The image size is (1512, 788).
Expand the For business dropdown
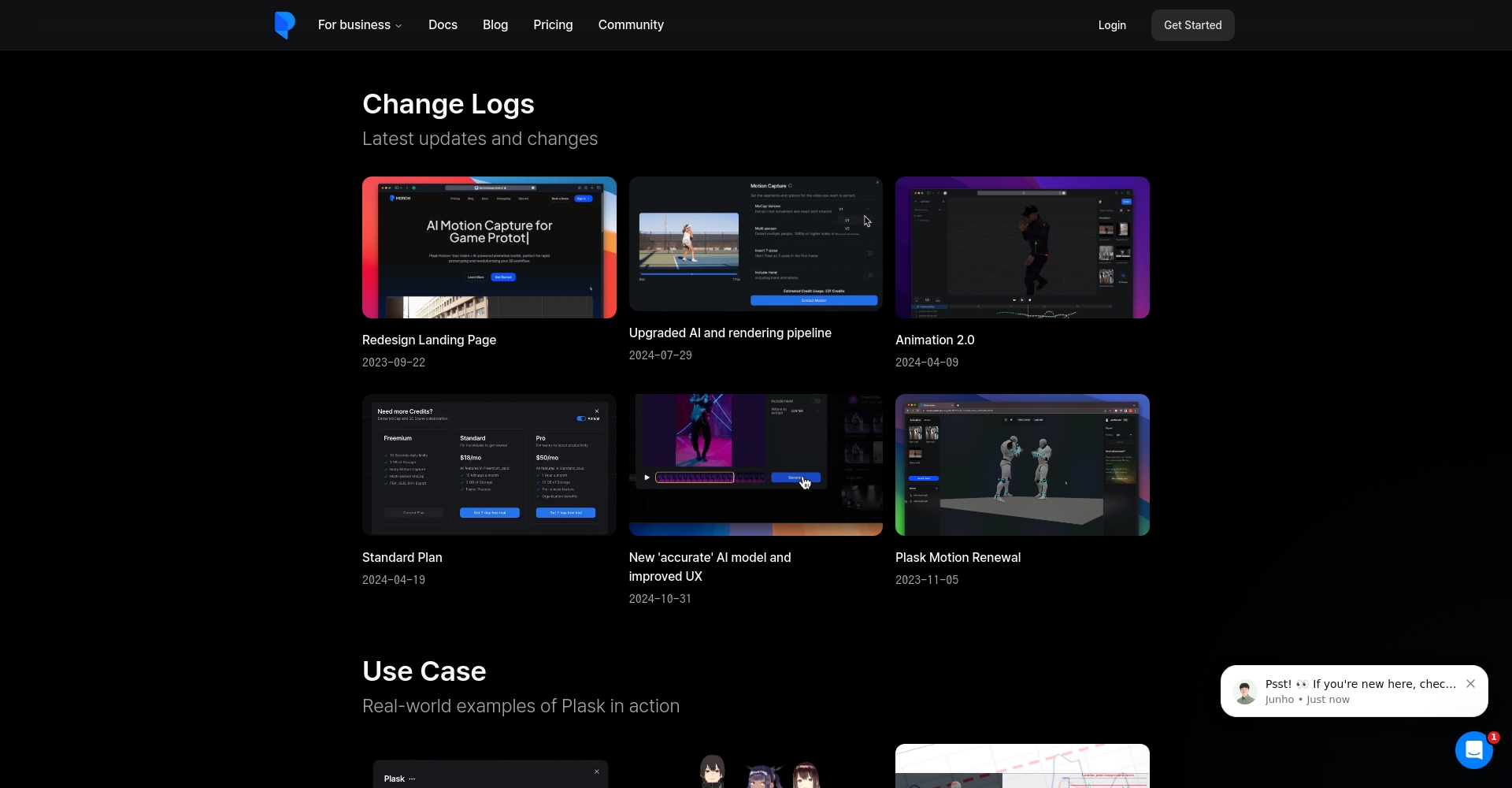coord(360,25)
